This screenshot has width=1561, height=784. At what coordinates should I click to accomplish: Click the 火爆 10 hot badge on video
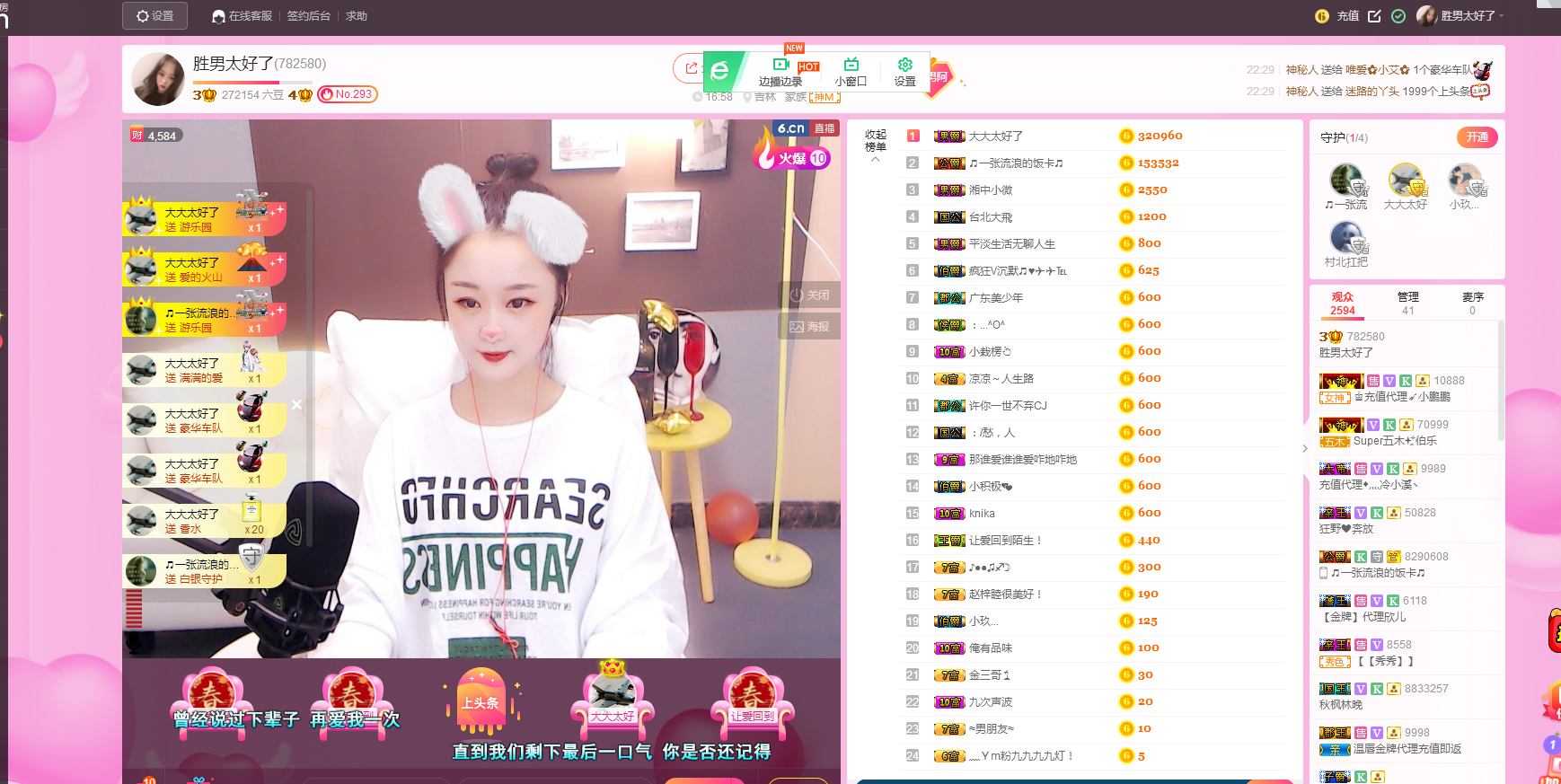coord(792,158)
